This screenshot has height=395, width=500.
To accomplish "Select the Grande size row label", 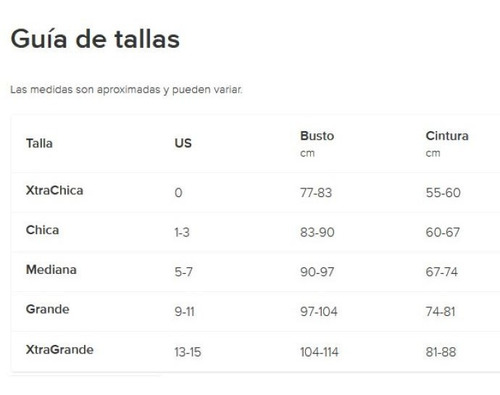I will (47, 309).
